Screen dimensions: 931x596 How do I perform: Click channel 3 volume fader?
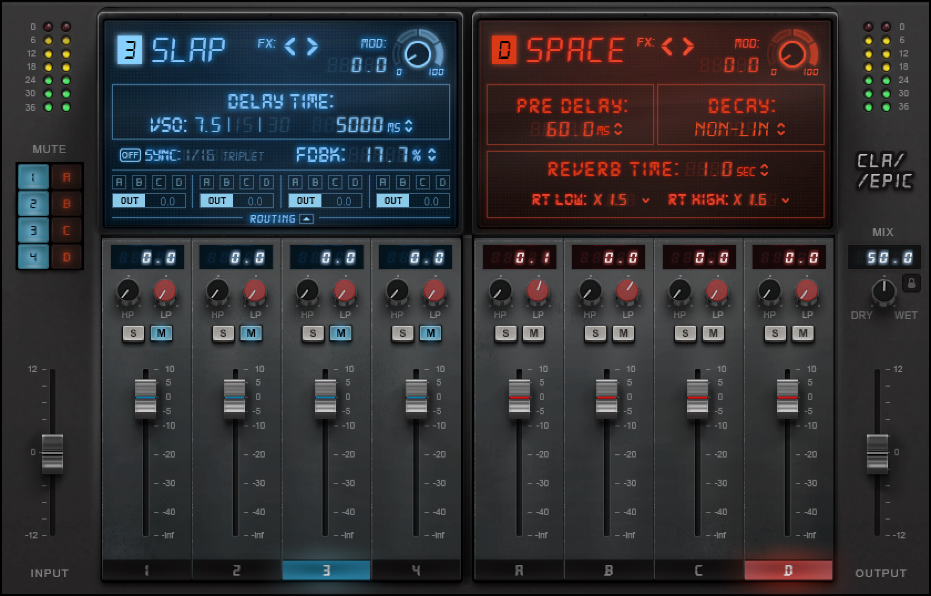pyautogui.click(x=325, y=397)
